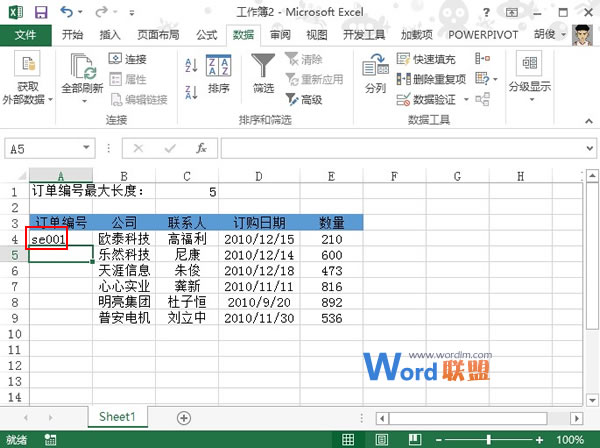The height and width of the screenshot is (448, 600).
Task: Click Text to Columns (分列)
Action: [375, 74]
